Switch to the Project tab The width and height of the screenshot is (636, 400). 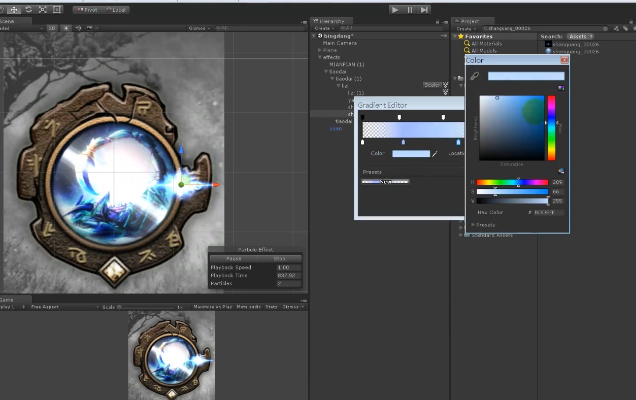point(467,20)
